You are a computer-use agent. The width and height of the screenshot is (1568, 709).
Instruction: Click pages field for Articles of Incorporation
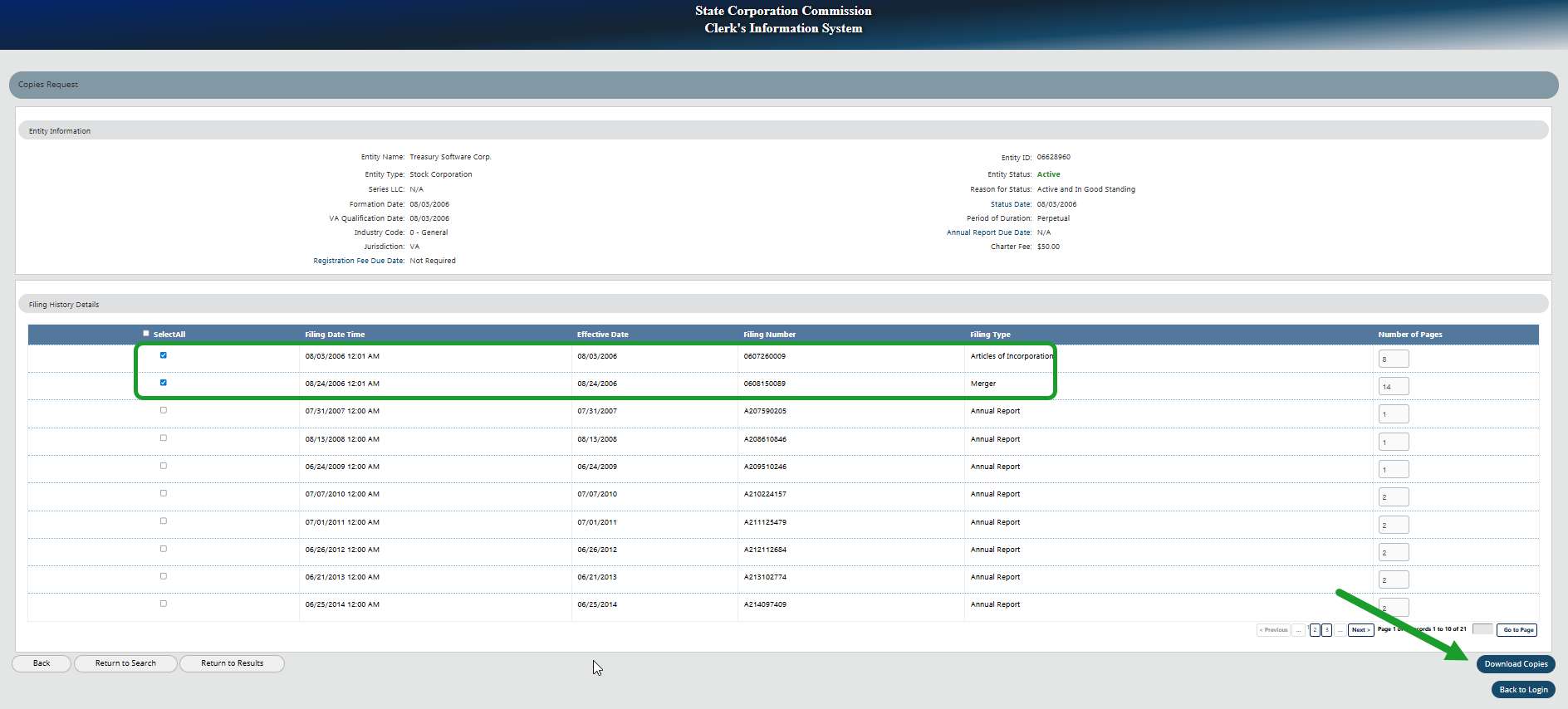point(1394,359)
